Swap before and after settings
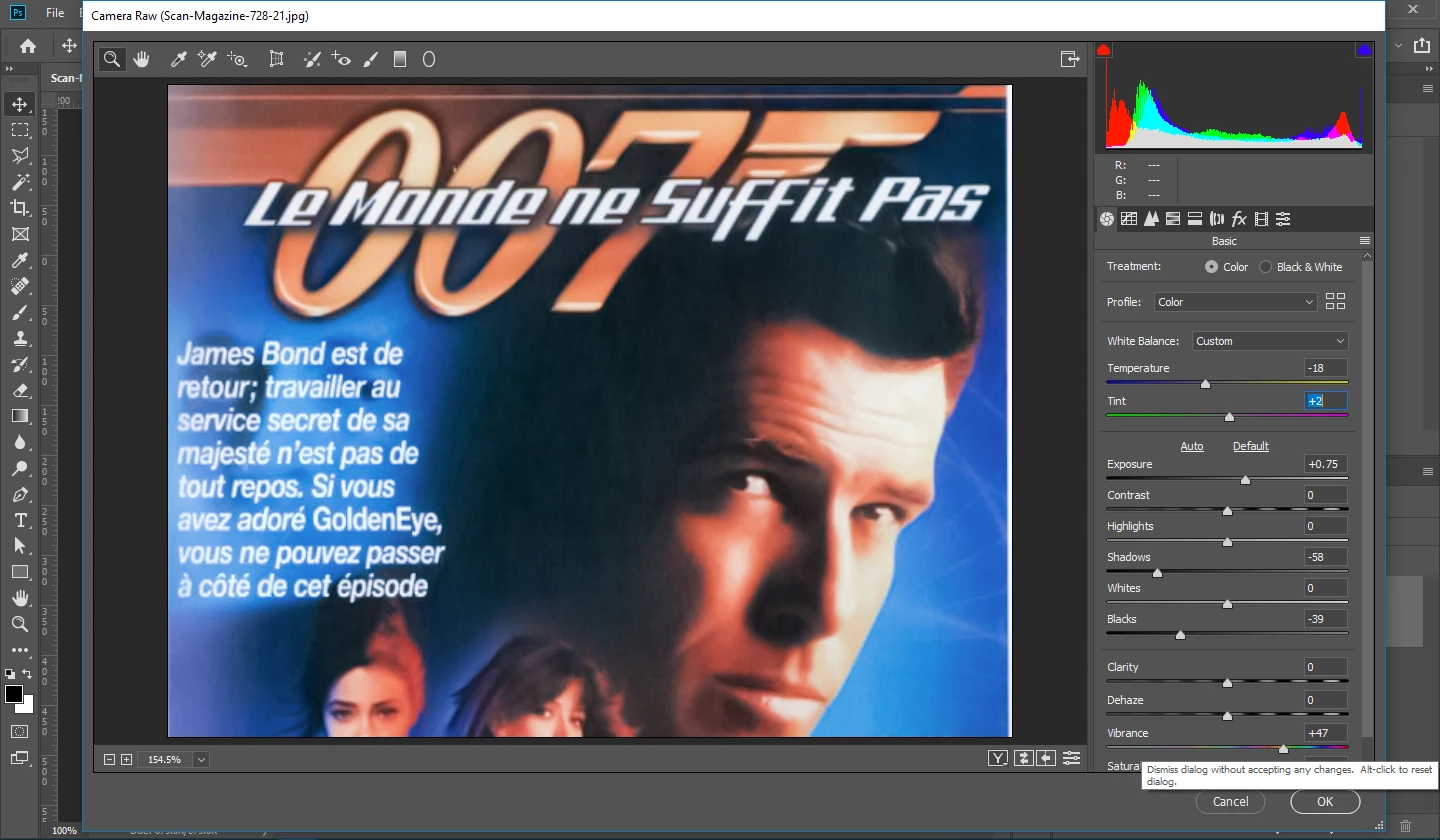 pyautogui.click(x=1022, y=759)
